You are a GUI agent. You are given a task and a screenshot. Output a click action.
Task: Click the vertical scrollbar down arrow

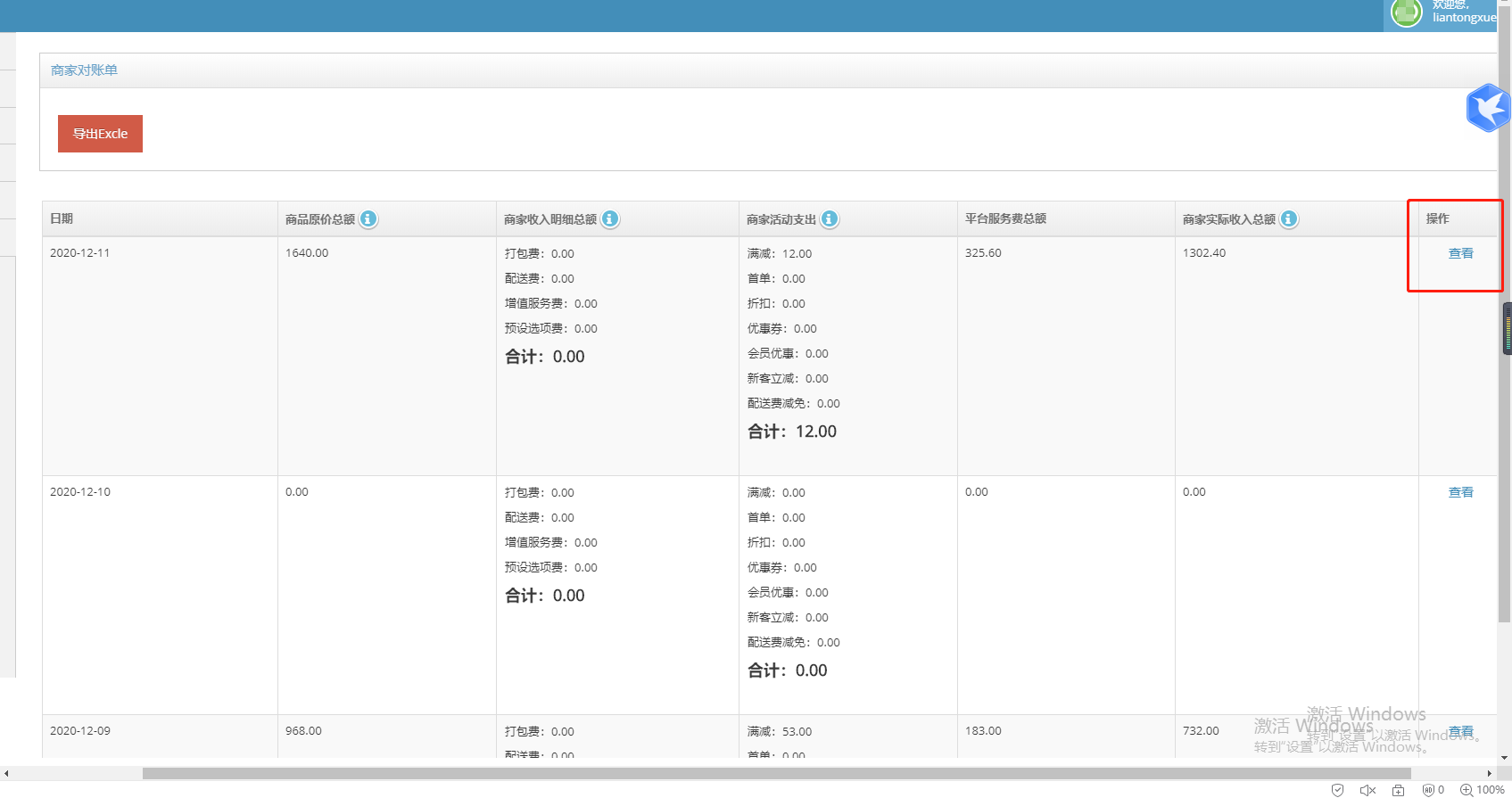pyautogui.click(x=1505, y=758)
